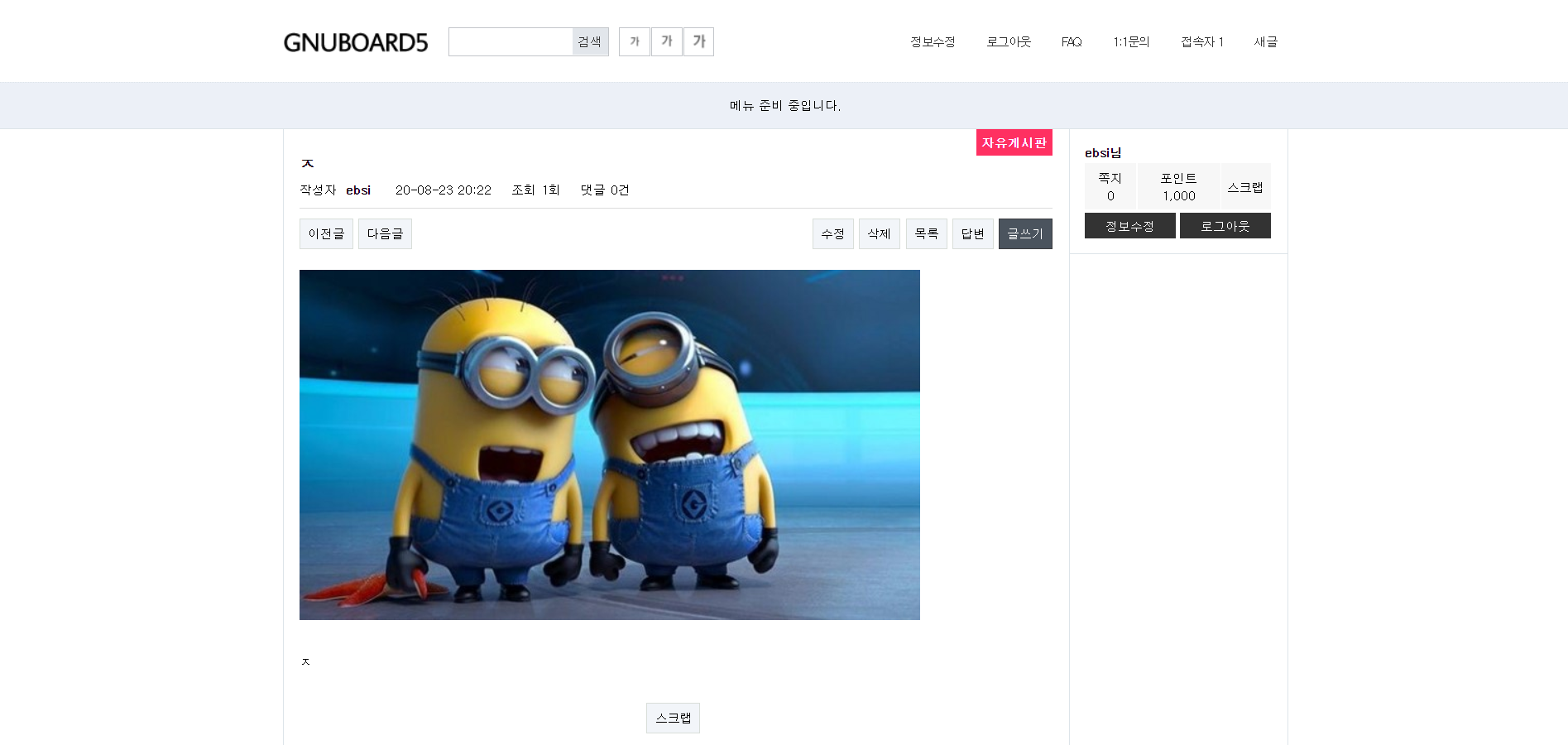Click the 답변 reply button
The height and width of the screenshot is (745, 1568).
click(973, 234)
